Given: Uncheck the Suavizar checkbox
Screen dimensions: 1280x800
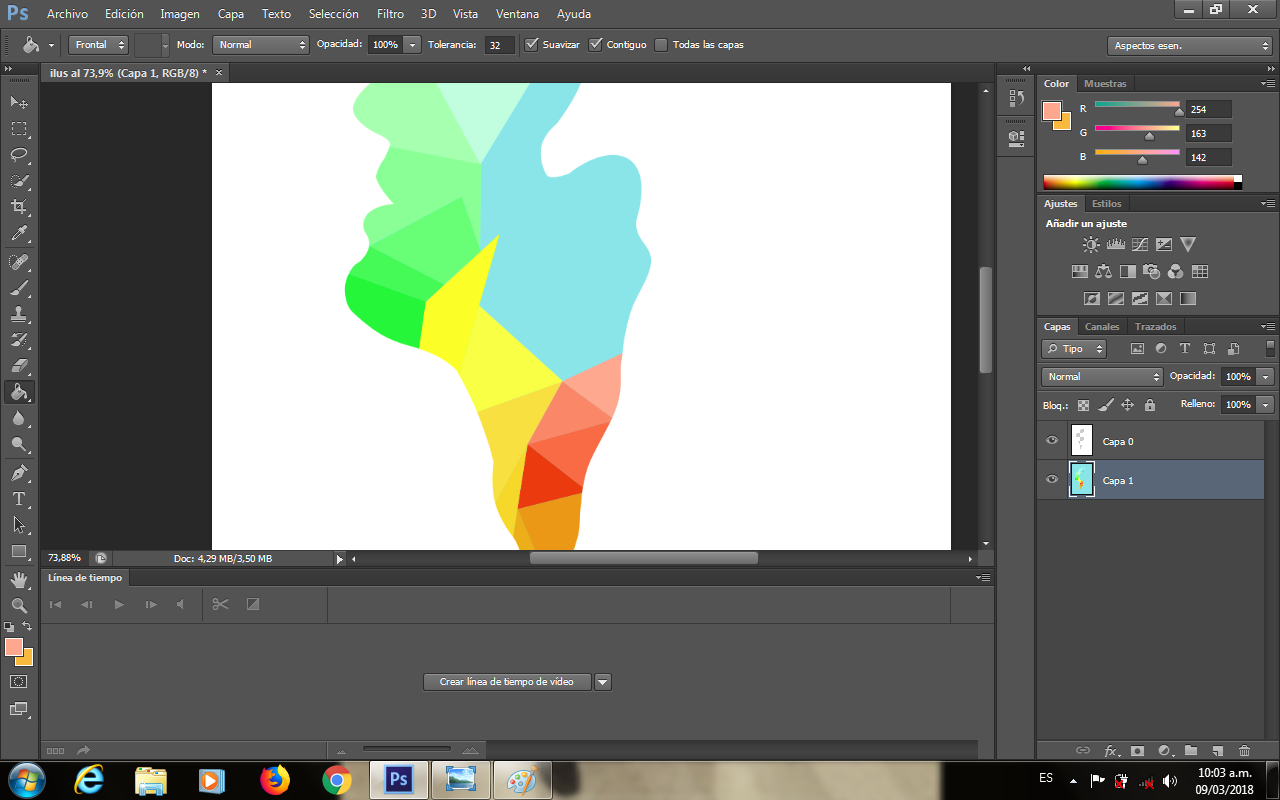Looking at the screenshot, I should [532, 45].
